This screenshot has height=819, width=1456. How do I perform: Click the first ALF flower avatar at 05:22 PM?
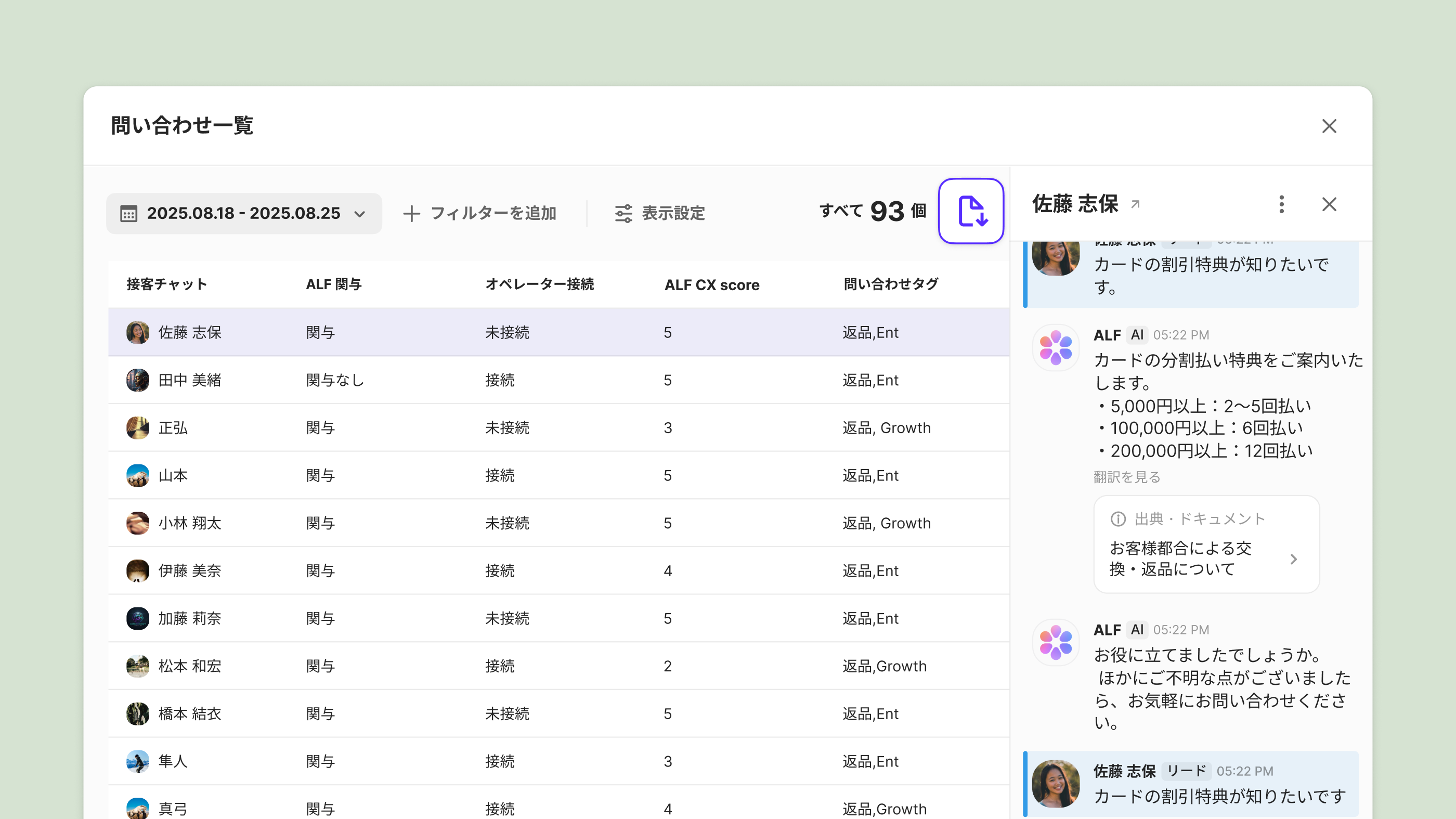coord(1056,347)
